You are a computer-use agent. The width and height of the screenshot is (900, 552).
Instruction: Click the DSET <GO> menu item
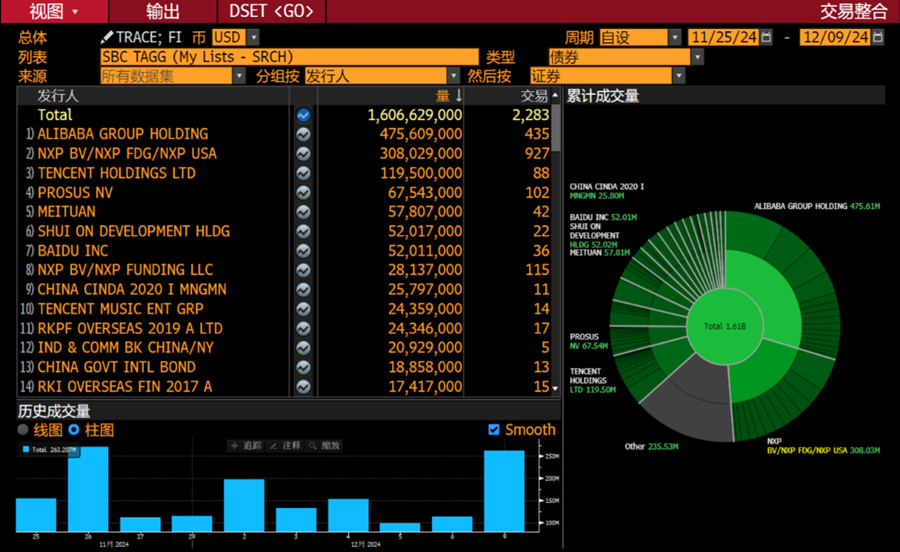[271, 11]
